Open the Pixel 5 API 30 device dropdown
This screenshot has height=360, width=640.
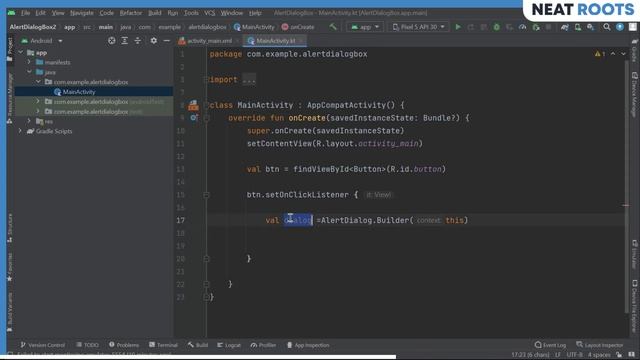pos(418,27)
